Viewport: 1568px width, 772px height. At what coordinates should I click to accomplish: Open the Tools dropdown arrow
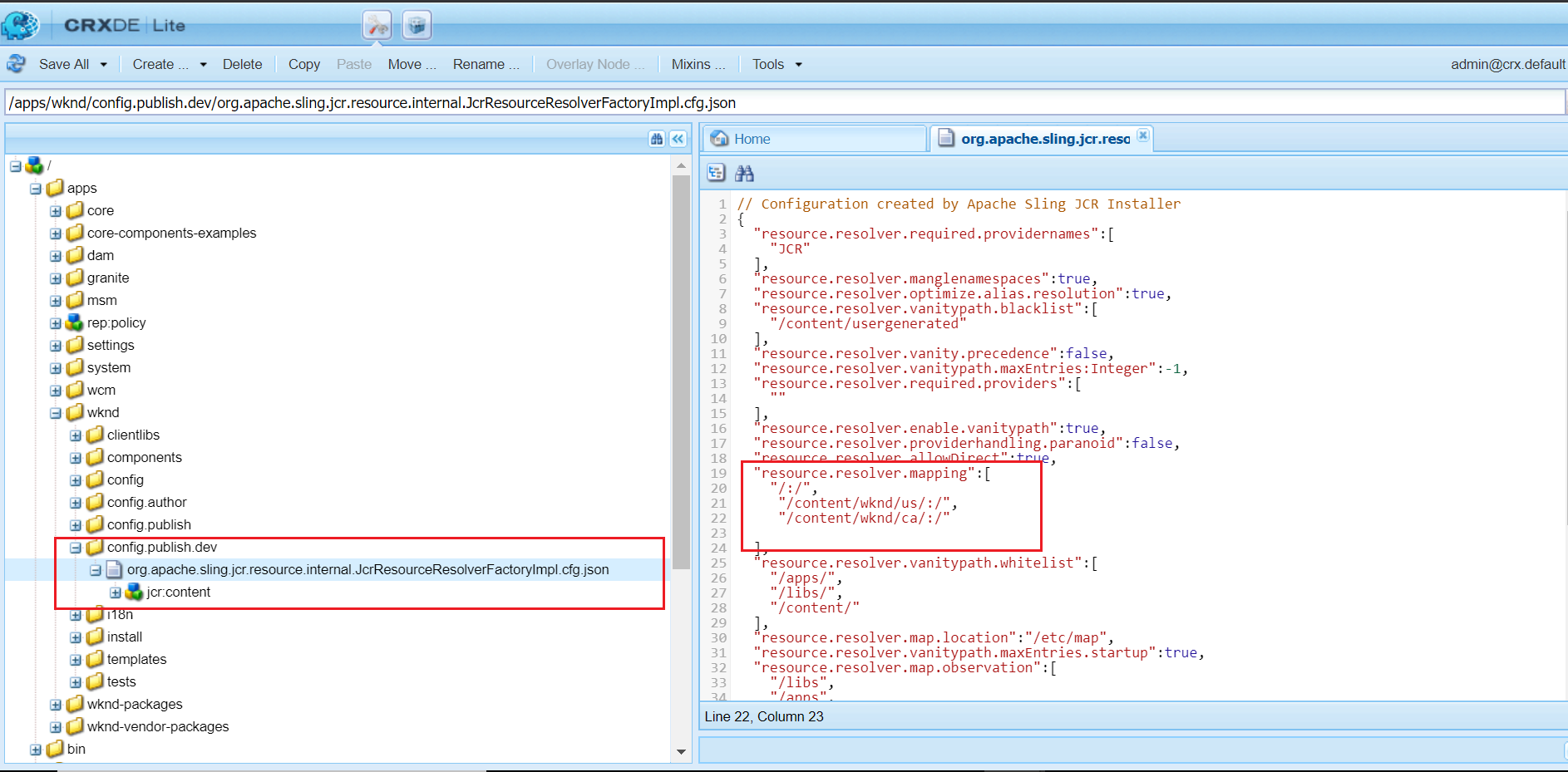tap(799, 64)
